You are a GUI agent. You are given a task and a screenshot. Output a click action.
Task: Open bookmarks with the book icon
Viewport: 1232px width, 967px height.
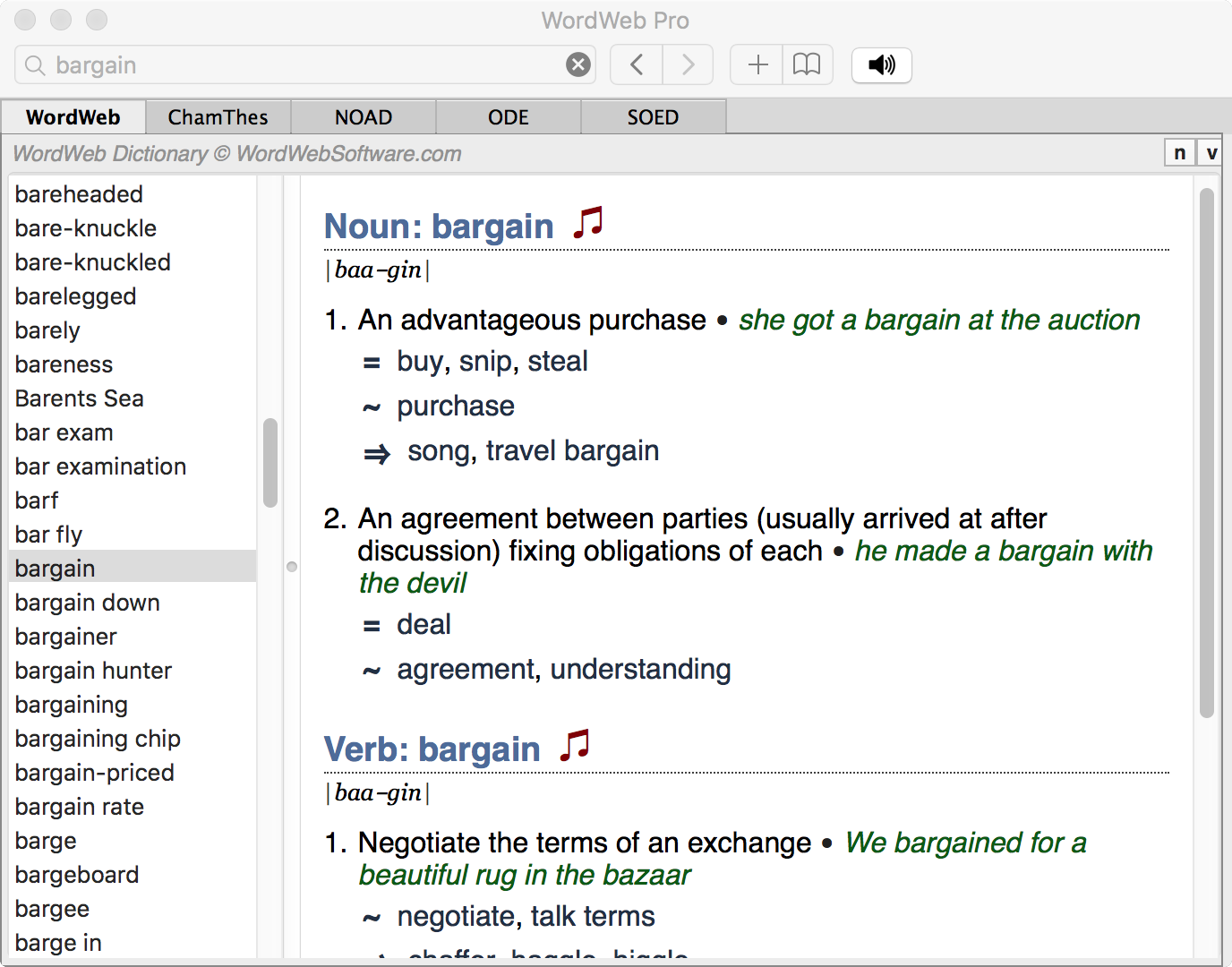807,64
